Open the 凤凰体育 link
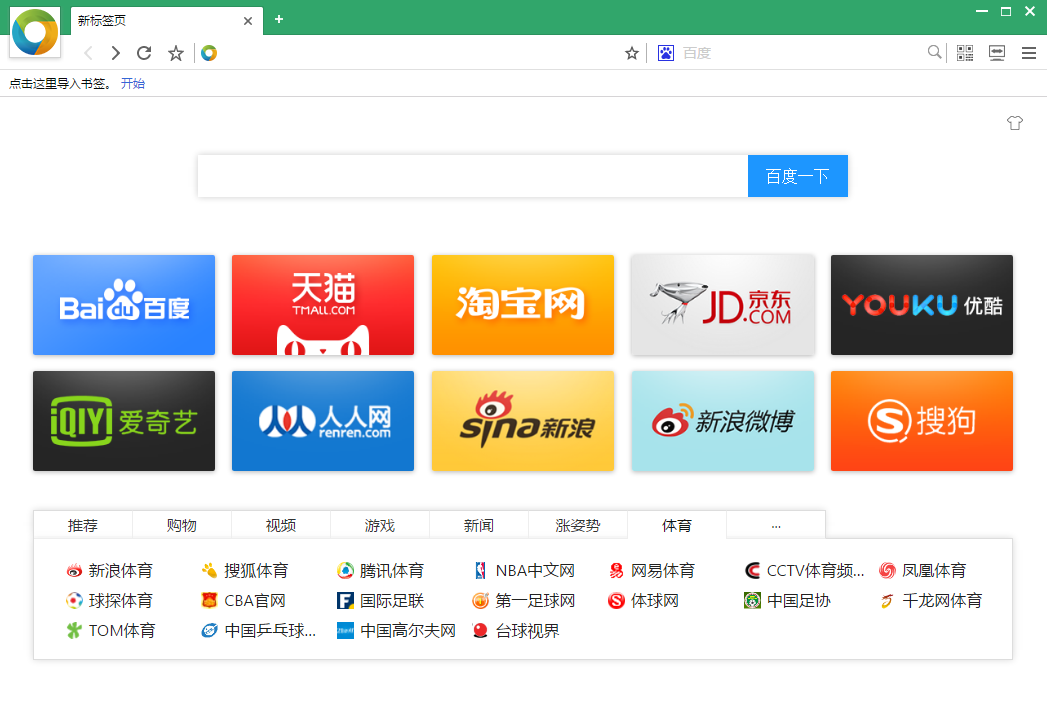The height and width of the screenshot is (701, 1047). (x=923, y=571)
